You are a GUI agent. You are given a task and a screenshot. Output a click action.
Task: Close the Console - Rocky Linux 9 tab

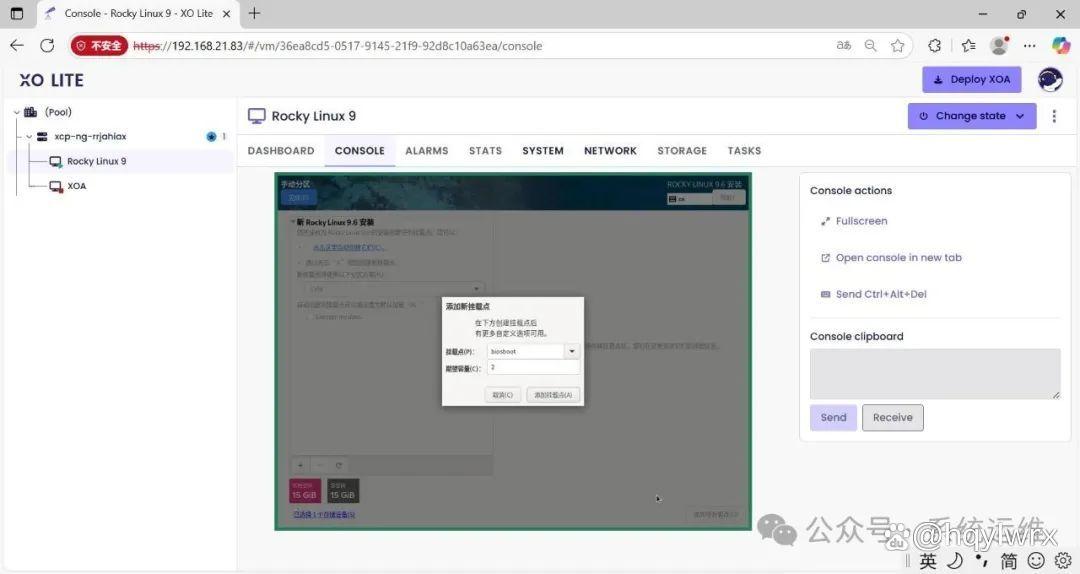(227, 13)
